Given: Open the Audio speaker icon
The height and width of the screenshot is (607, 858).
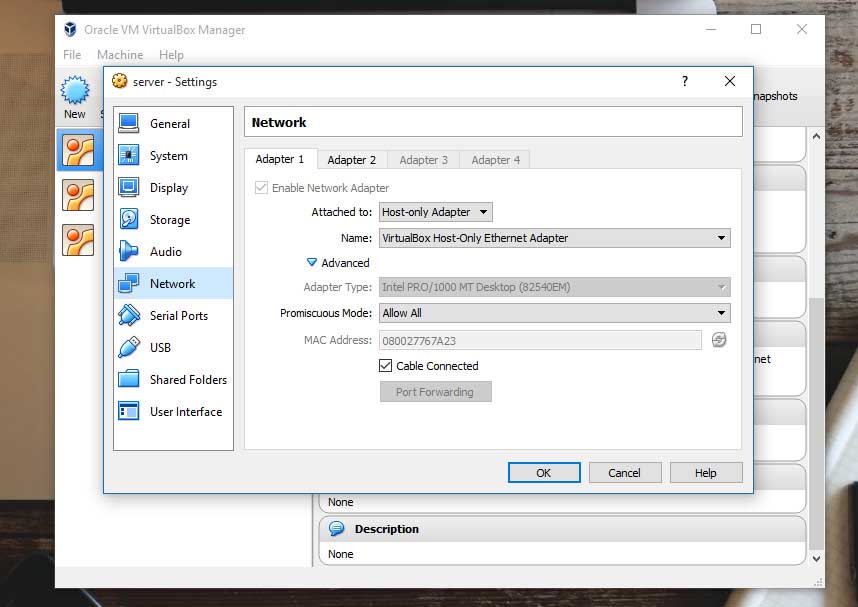Looking at the screenshot, I should [129, 251].
